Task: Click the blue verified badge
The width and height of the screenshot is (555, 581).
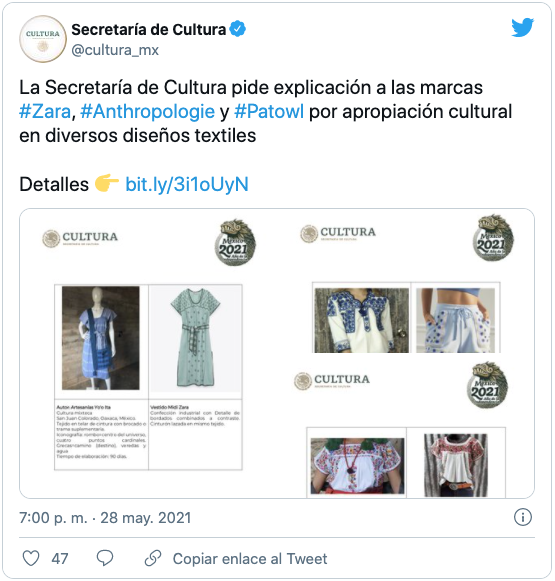Action: tap(237, 29)
